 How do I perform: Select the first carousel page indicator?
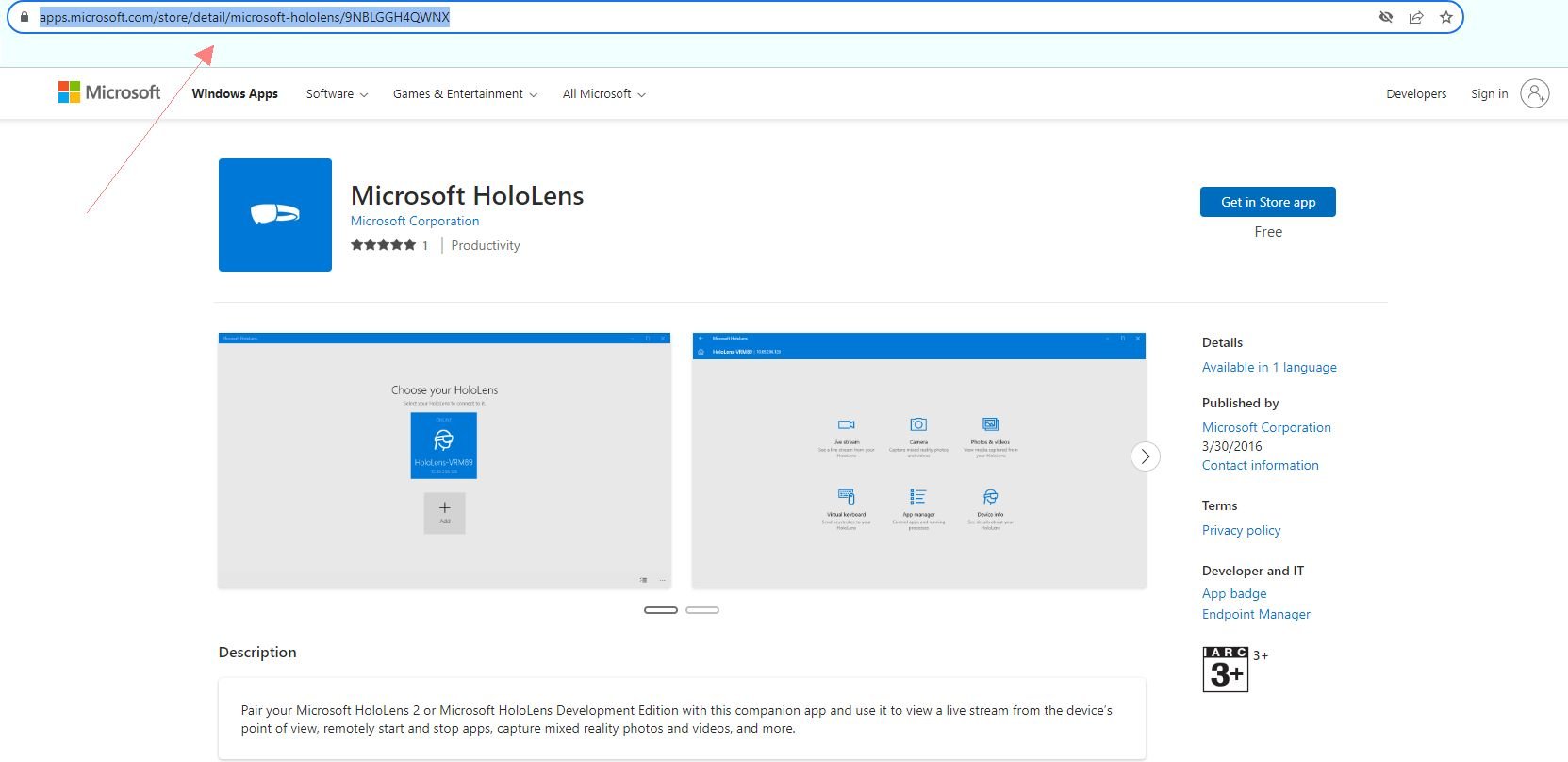point(661,610)
